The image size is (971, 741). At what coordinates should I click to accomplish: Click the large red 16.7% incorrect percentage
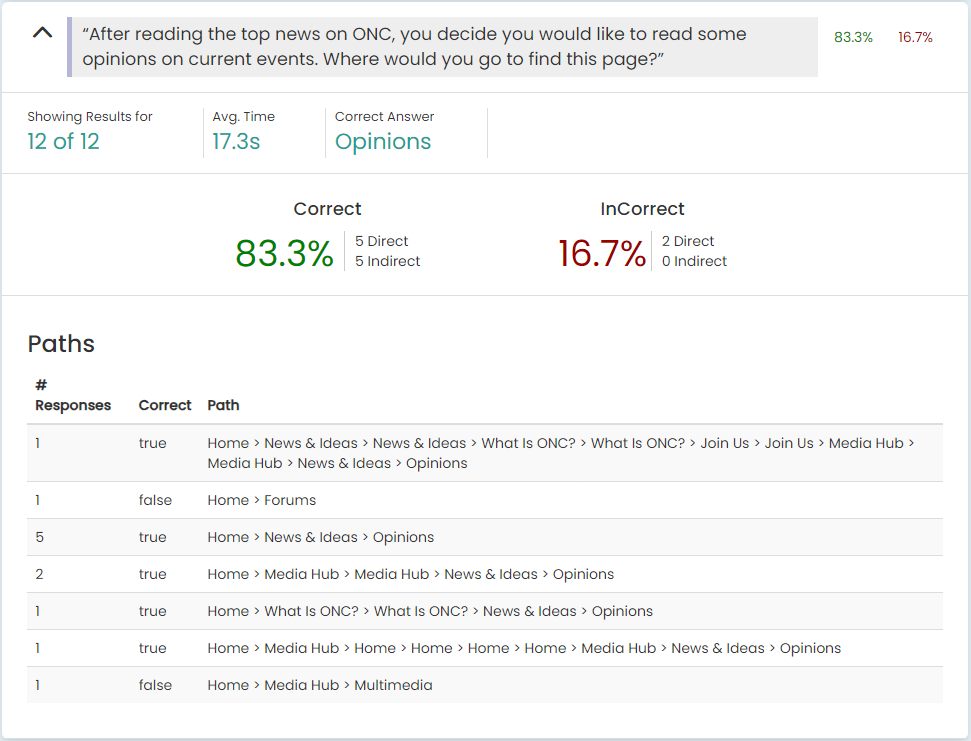(x=602, y=253)
